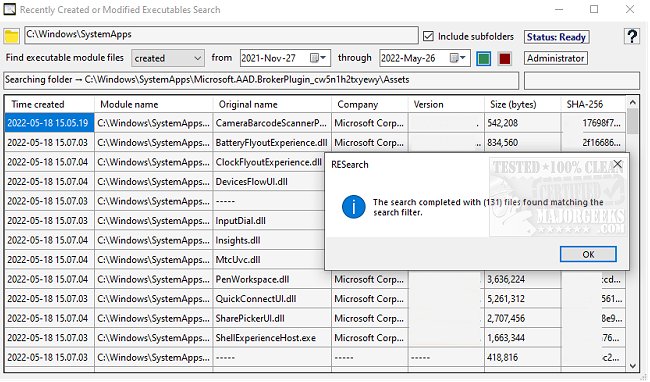Maximize the Executables Search window
Viewport: 650px width, 382px height.
click(x=594, y=9)
